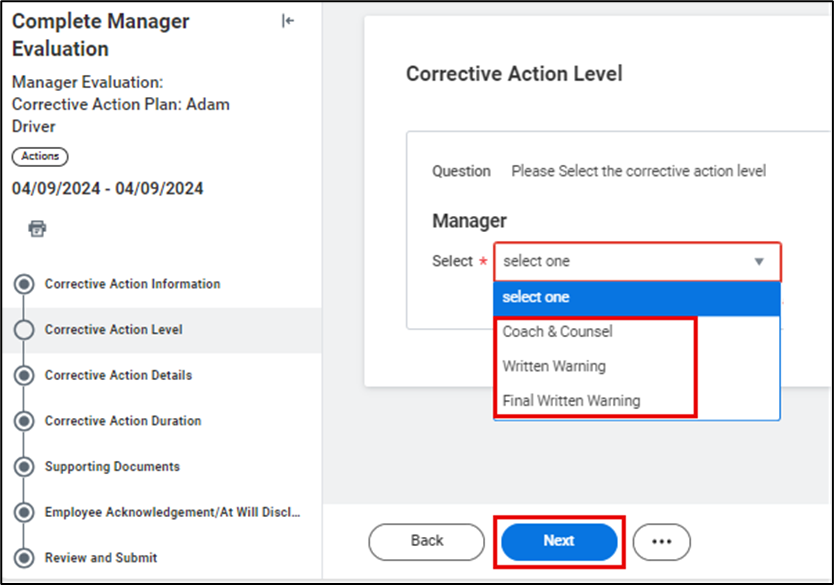Open Employee Acknowledgement/At Will Disclosure step
834x585 pixels.
click(25, 512)
